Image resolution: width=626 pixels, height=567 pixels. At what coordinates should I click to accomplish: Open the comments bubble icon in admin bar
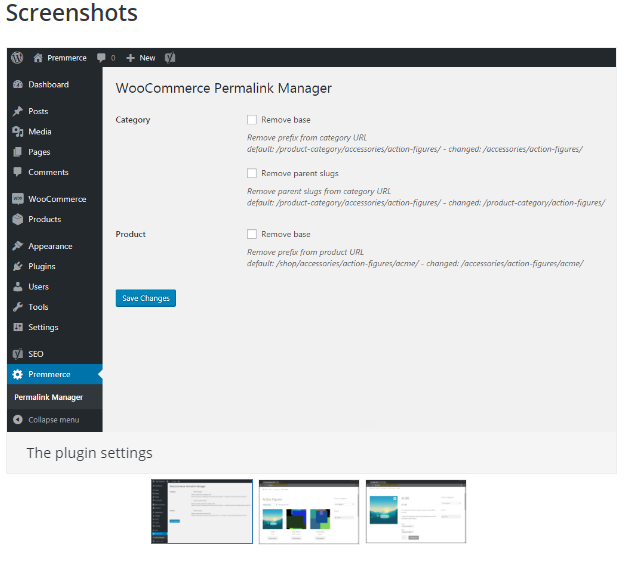(101, 58)
